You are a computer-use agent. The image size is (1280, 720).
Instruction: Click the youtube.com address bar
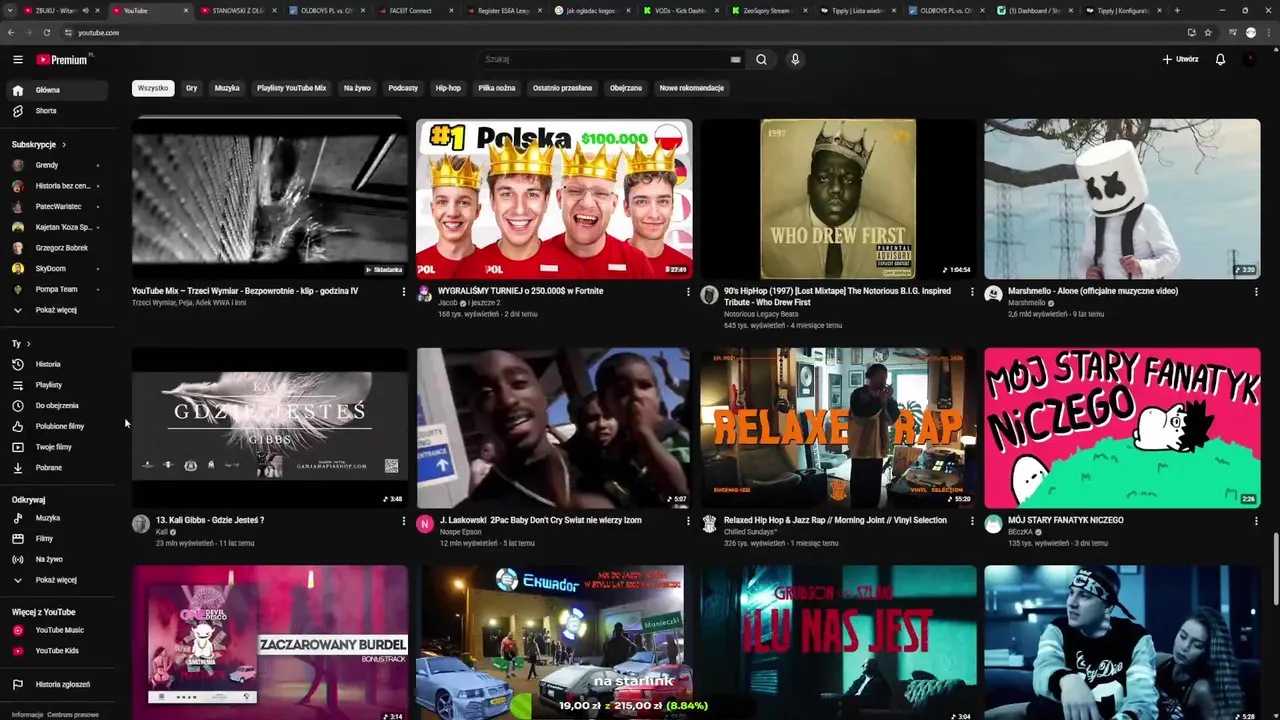(x=620, y=33)
